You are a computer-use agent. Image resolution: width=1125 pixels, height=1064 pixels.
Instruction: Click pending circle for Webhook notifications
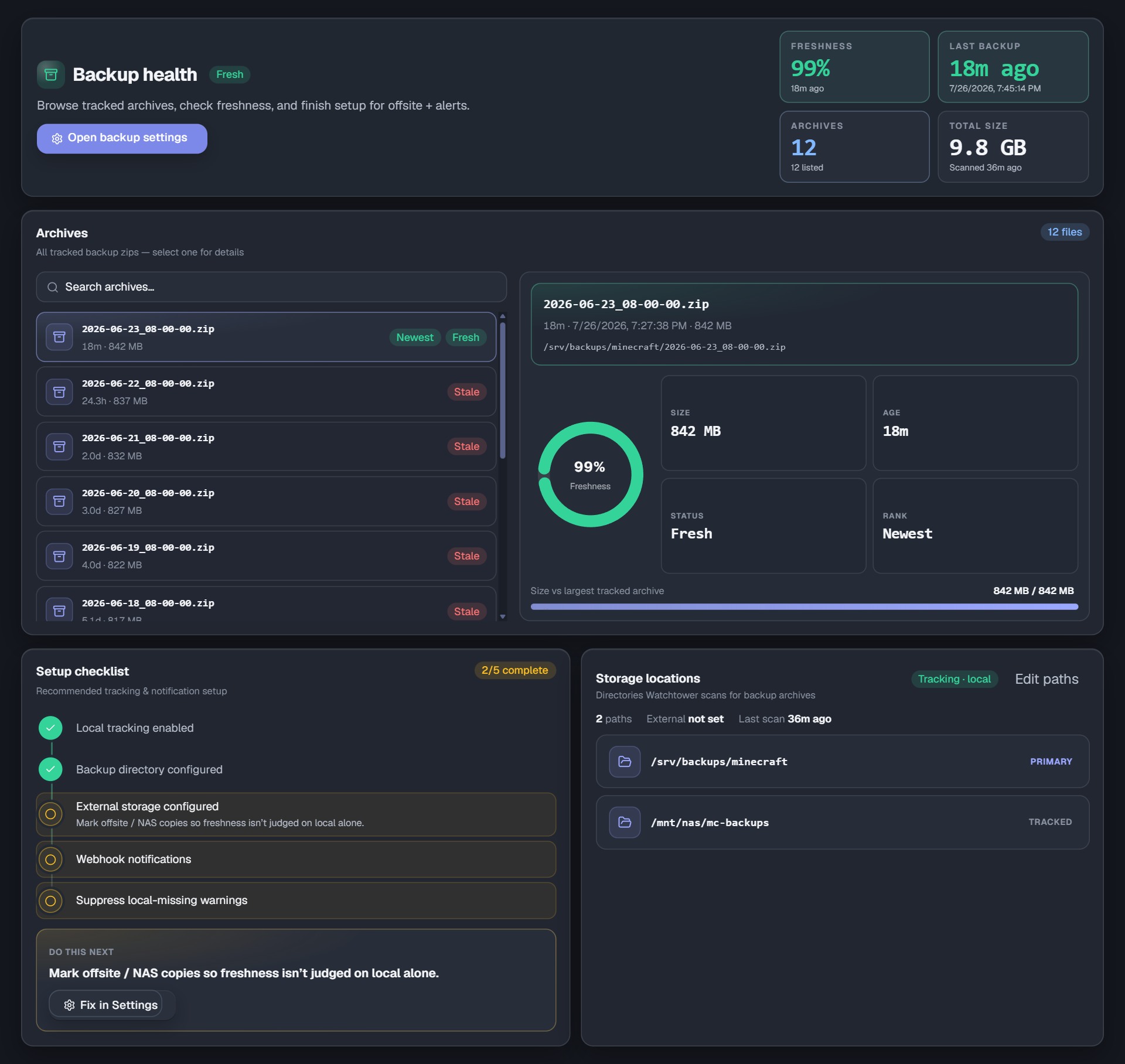click(50, 859)
